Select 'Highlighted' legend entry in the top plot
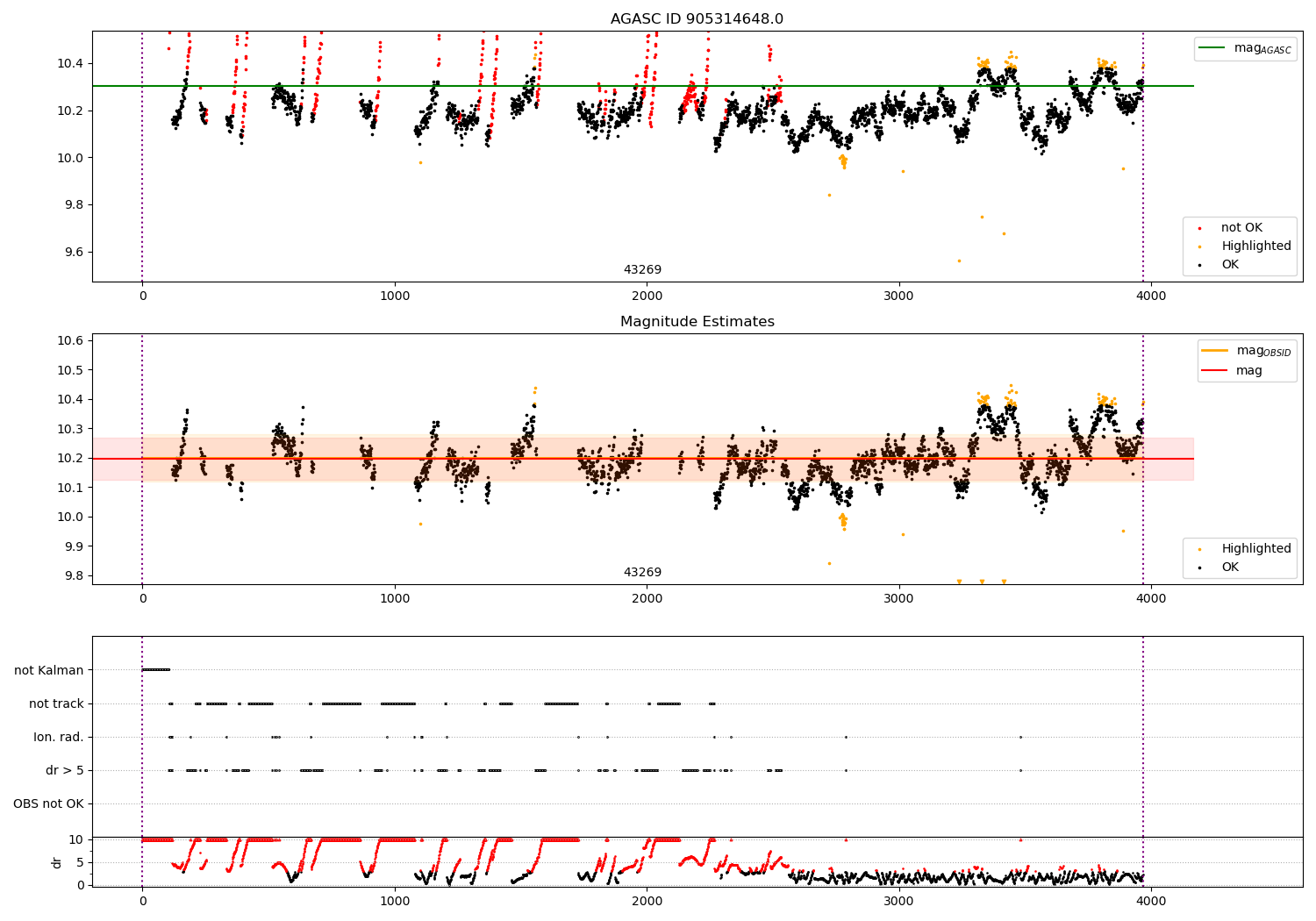 click(1256, 246)
